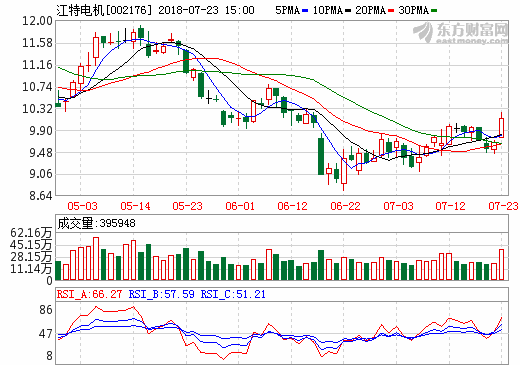
Task: Select the 06-01 date marker
Action: coord(240,206)
